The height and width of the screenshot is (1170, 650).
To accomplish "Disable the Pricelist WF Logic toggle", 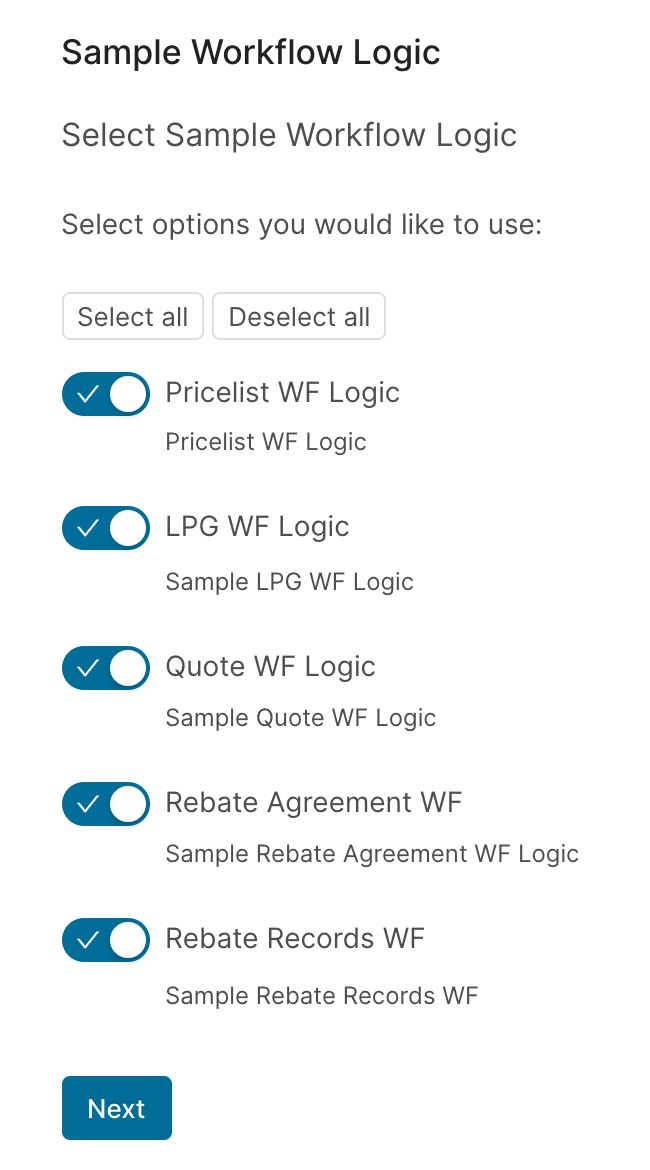I will [x=106, y=394].
